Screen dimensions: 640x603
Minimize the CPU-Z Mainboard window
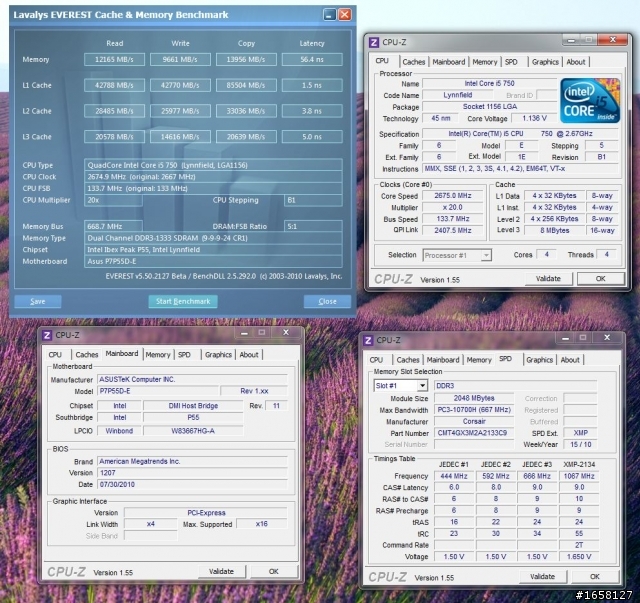click(x=244, y=333)
